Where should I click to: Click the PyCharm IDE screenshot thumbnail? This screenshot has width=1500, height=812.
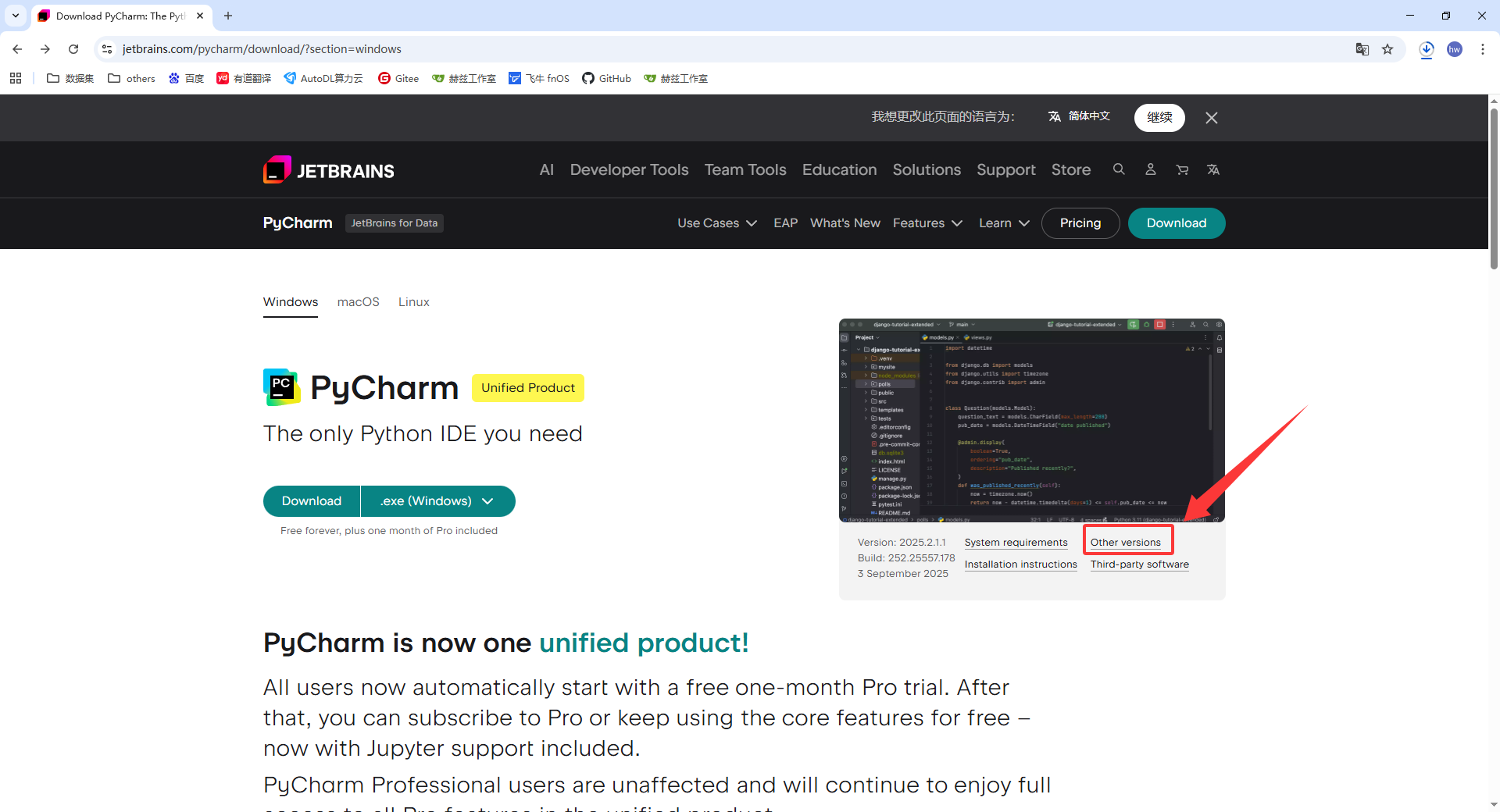coord(1032,420)
